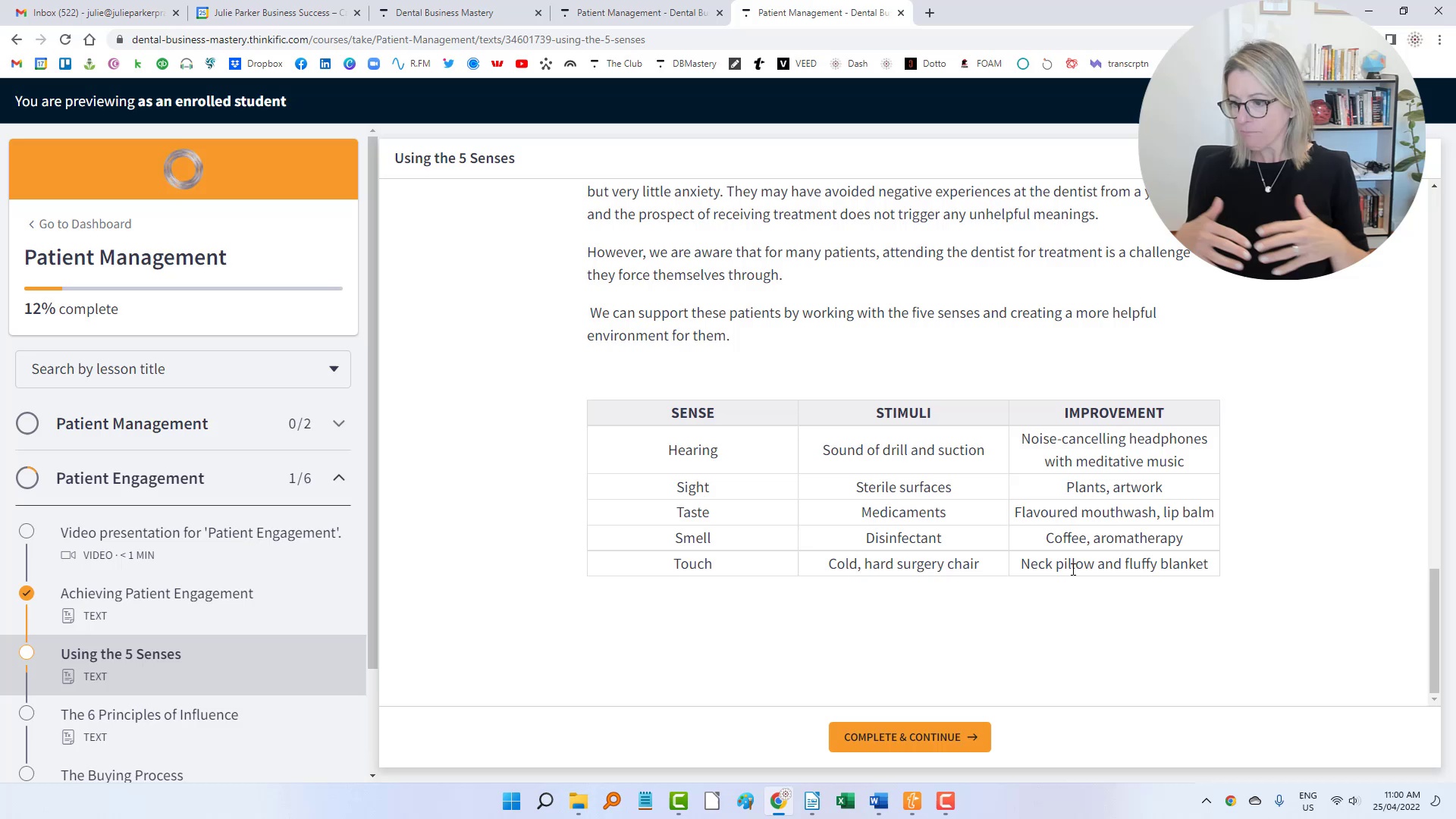Viewport: 1456px width, 819px height.
Task: Click the Facebook bookmark icon
Action: coord(301,64)
